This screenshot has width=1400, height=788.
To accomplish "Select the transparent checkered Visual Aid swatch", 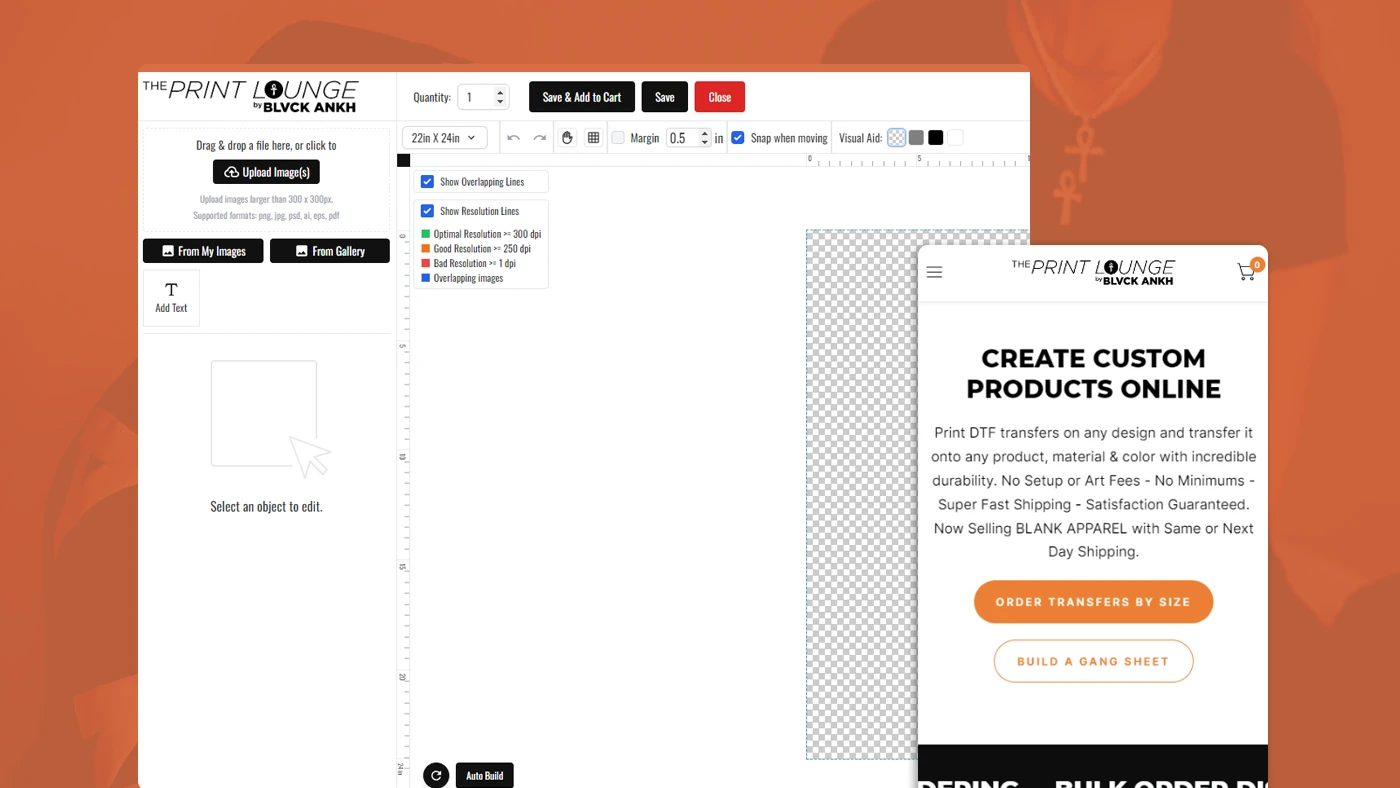I will coord(897,138).
